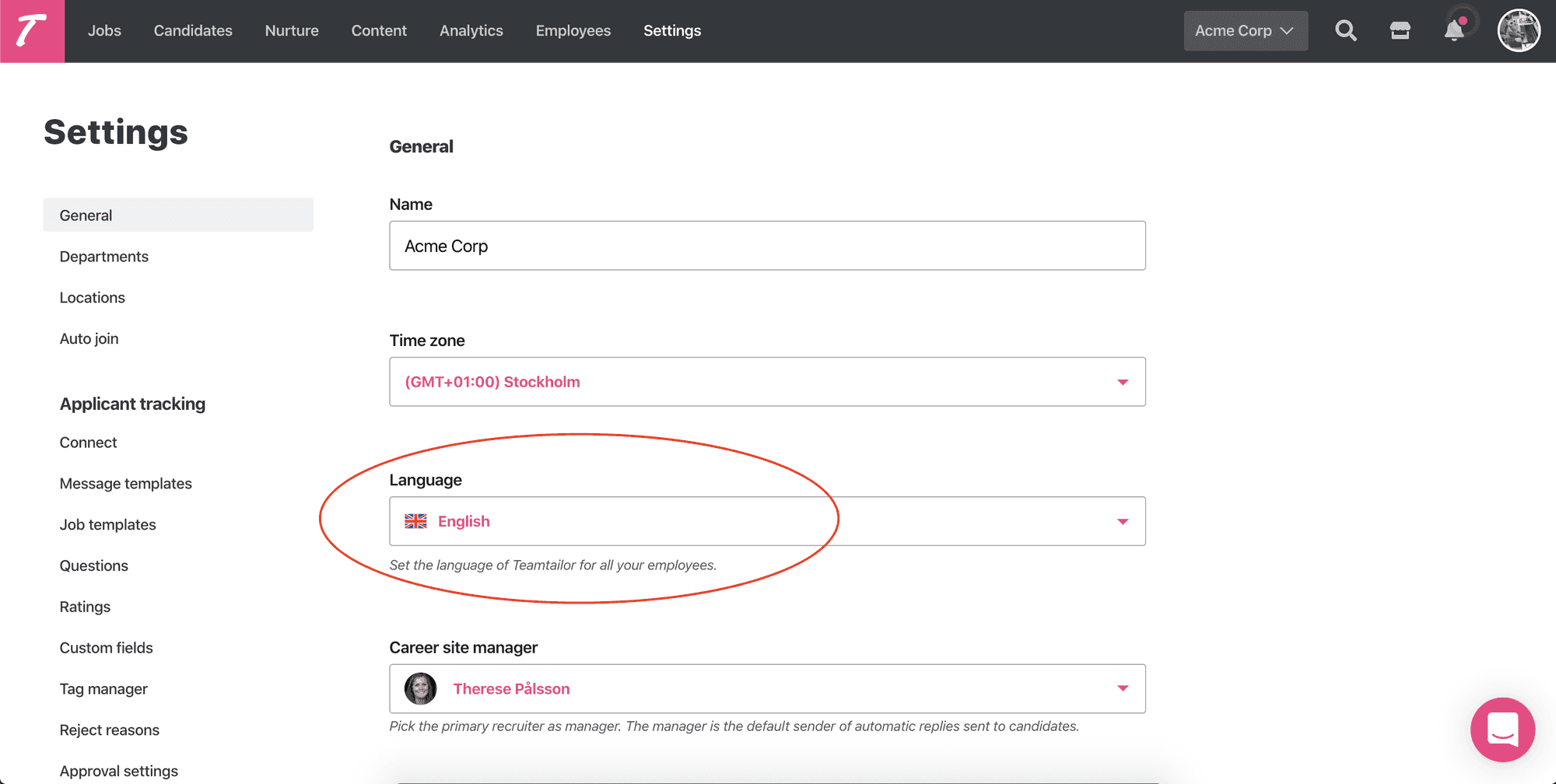
Task: Click Therese Pålsson's avatar photo
Action: 421,688
